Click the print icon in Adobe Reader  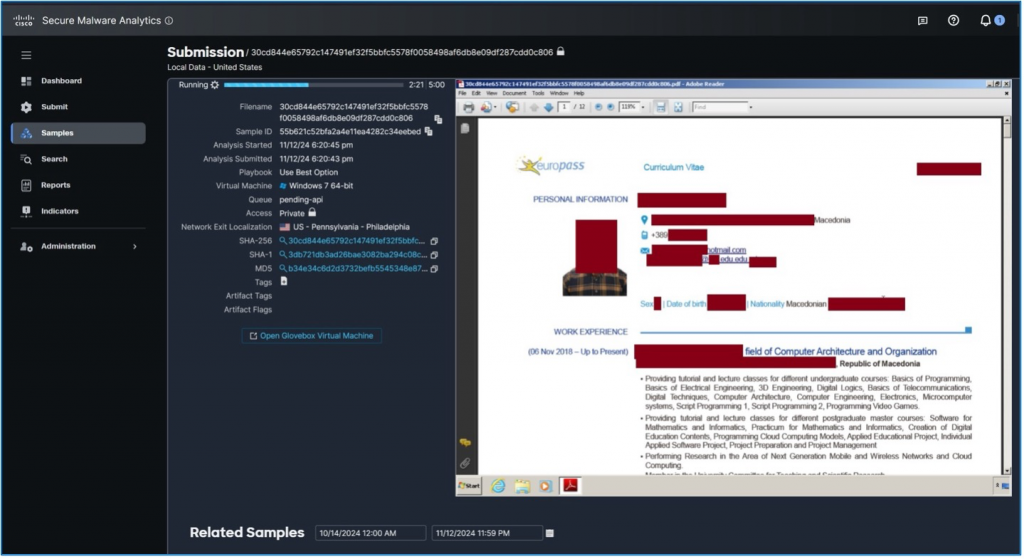point(468,107)
